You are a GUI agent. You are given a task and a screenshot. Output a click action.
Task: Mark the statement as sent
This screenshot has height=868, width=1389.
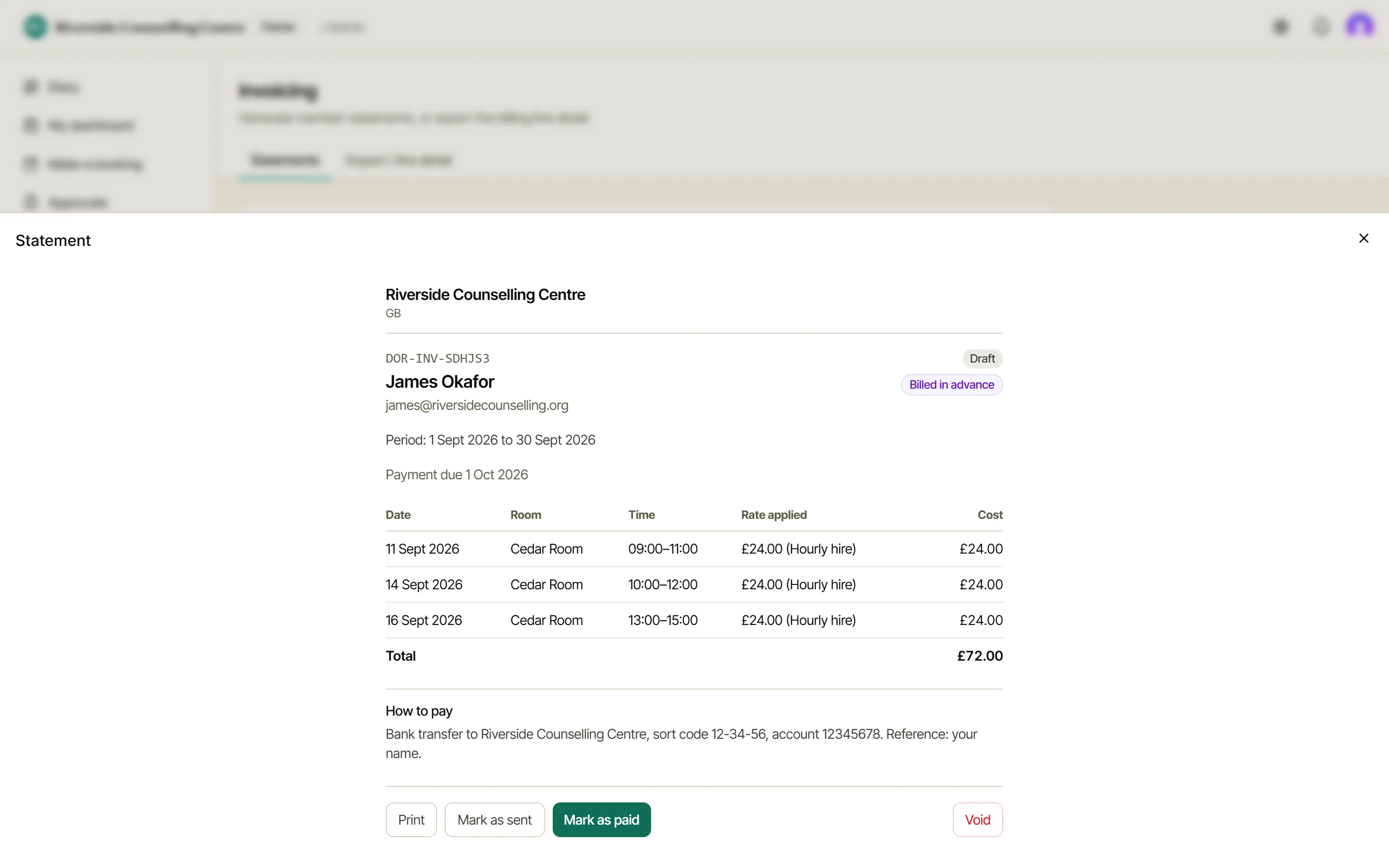click(494, 820)
